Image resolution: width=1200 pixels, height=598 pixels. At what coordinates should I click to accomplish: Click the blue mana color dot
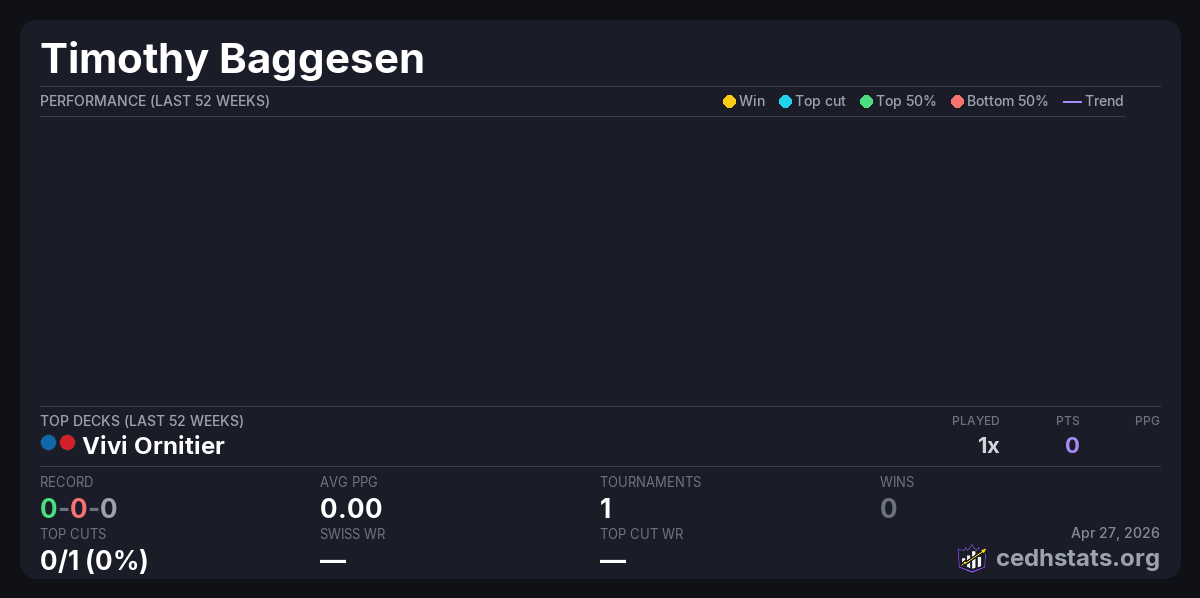click(x=49, y=442)
